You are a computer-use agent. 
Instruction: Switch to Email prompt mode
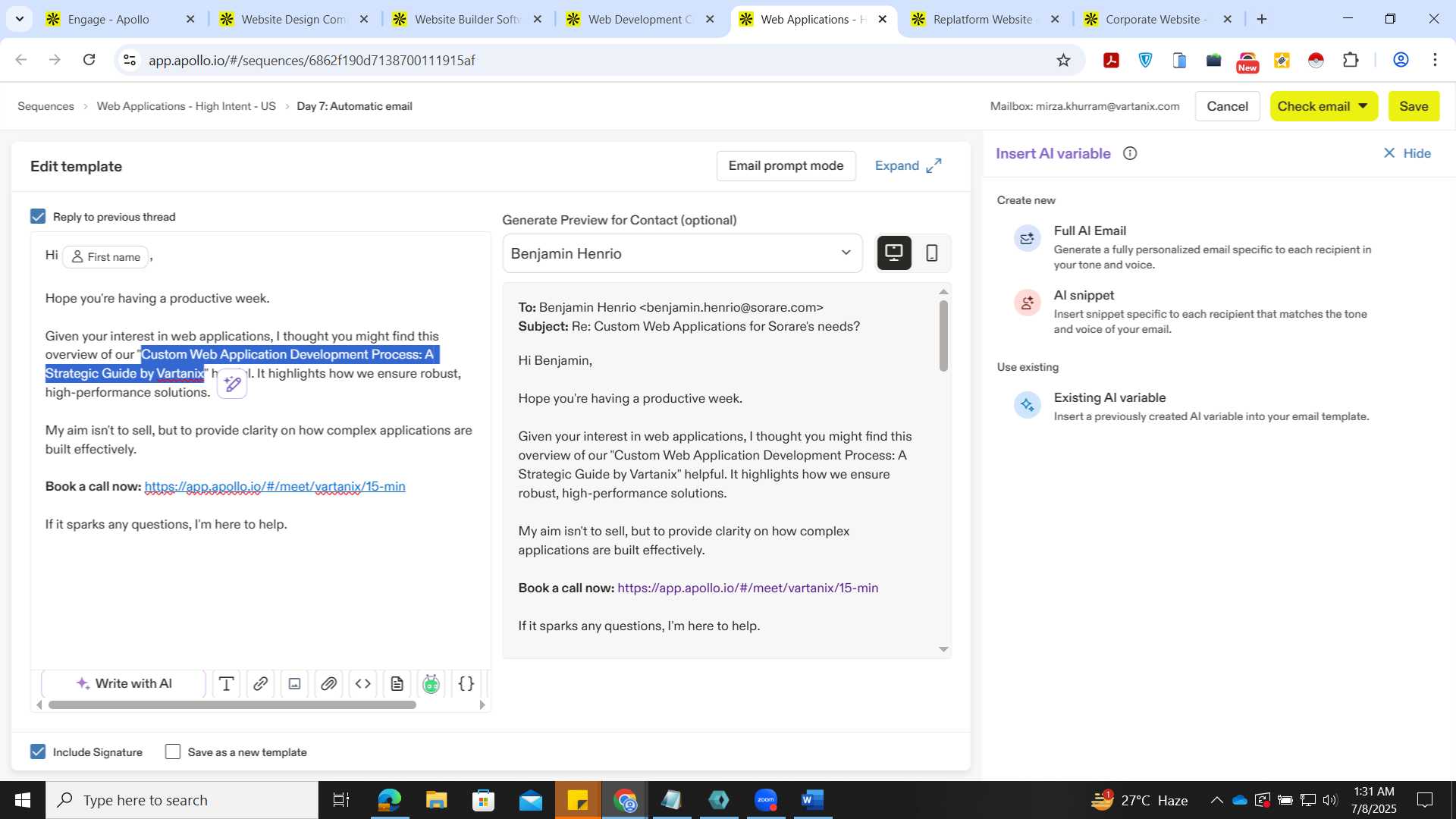[x=786, y=166]
